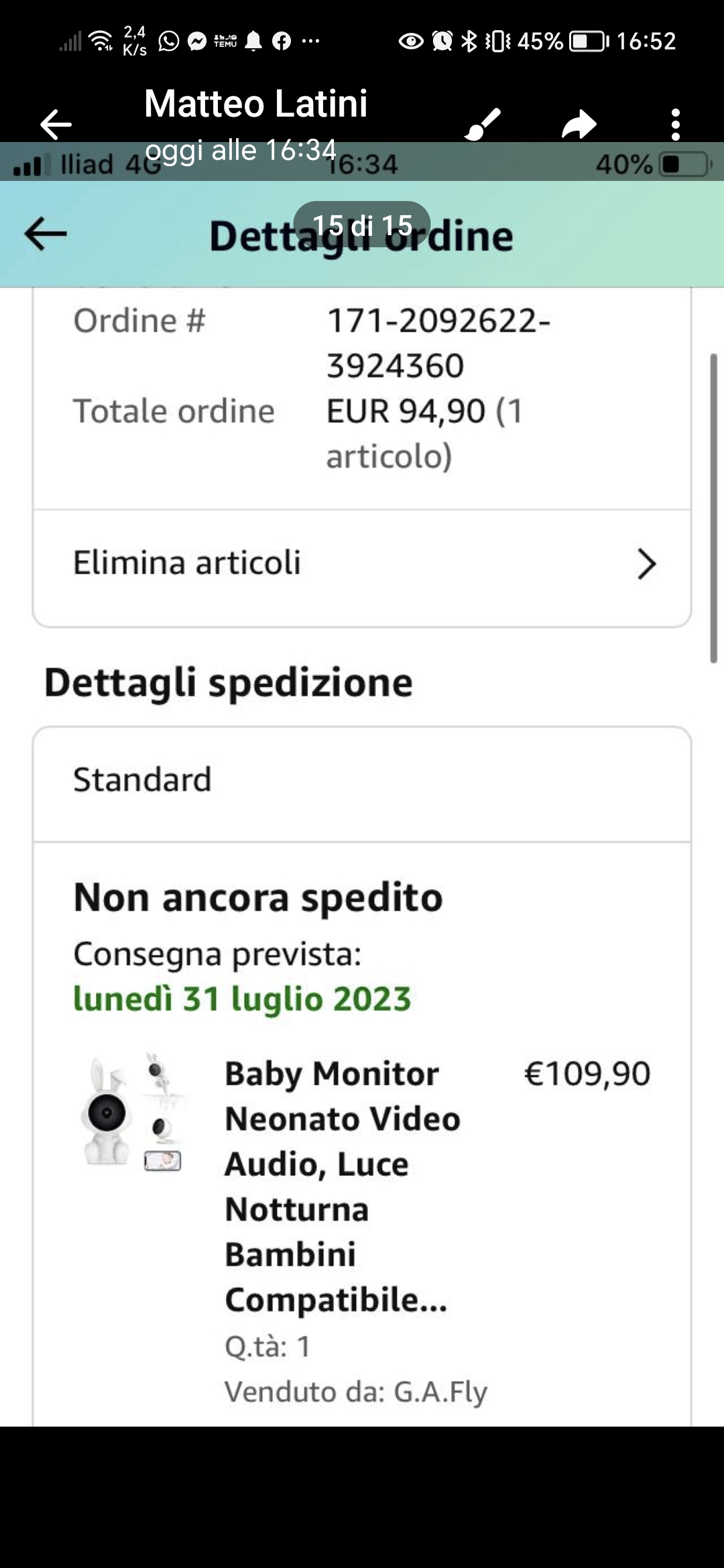Tap the Bluetooth status icon
Screen dimensions: 724x1568
point(469,42)
